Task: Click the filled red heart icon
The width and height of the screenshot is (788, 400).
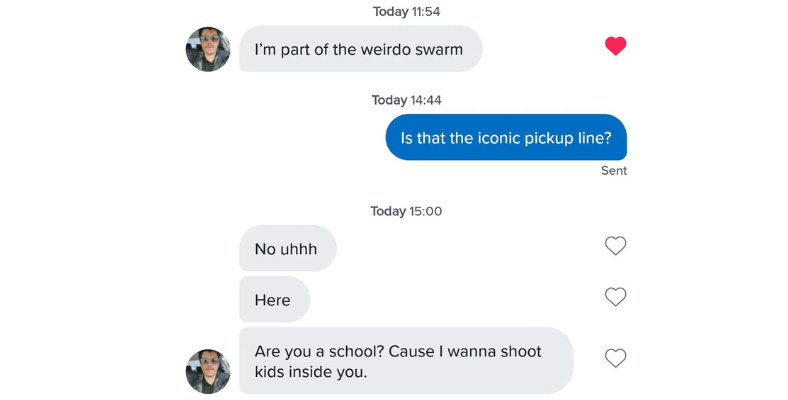Action: coord(615,46)
